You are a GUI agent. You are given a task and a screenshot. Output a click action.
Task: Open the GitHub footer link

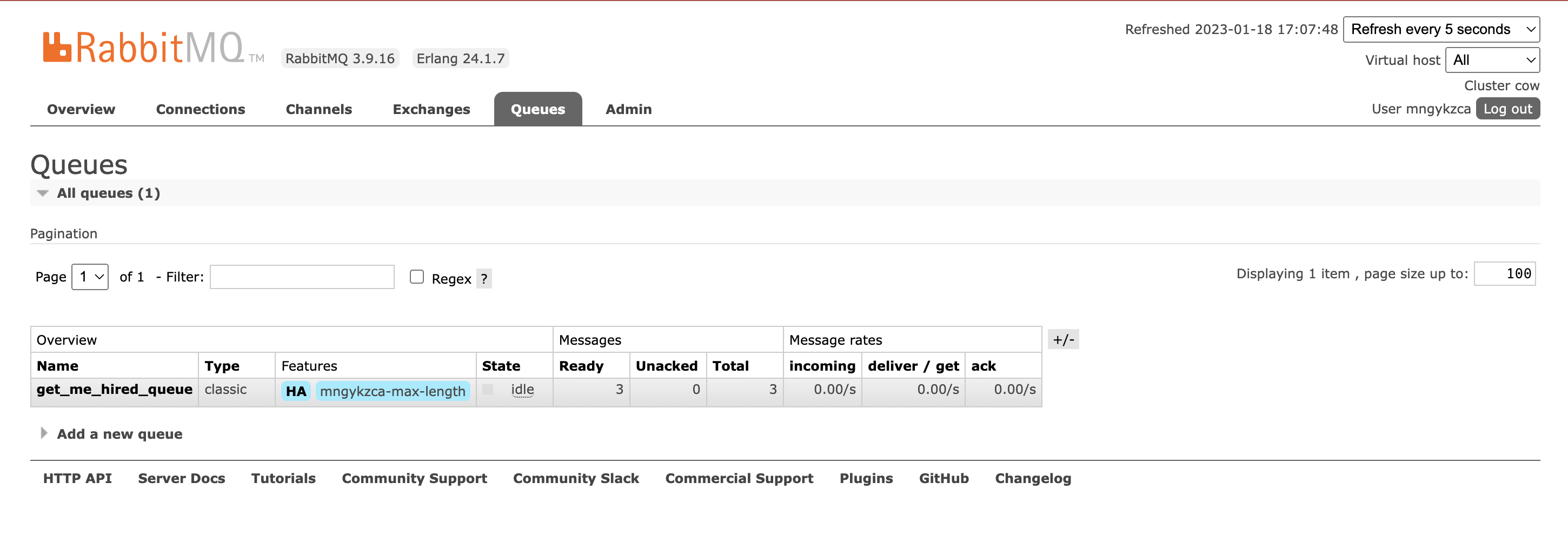pyautogui.click(x=944, y=479)
